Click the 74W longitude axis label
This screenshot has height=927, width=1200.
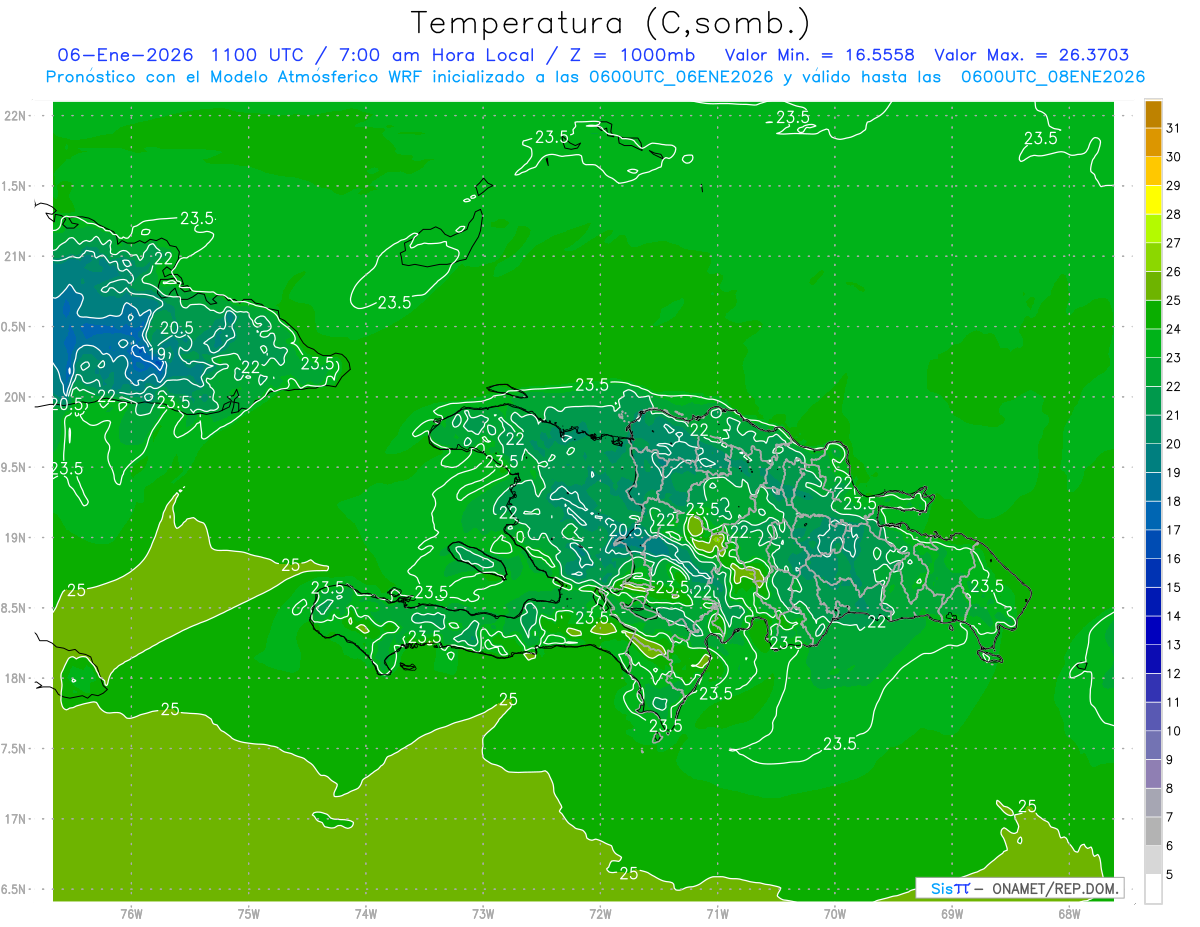[366, 914]
